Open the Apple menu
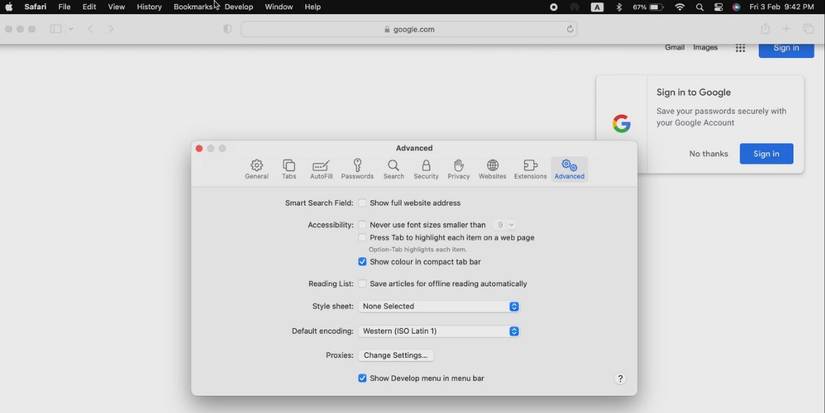 (9, 7)
